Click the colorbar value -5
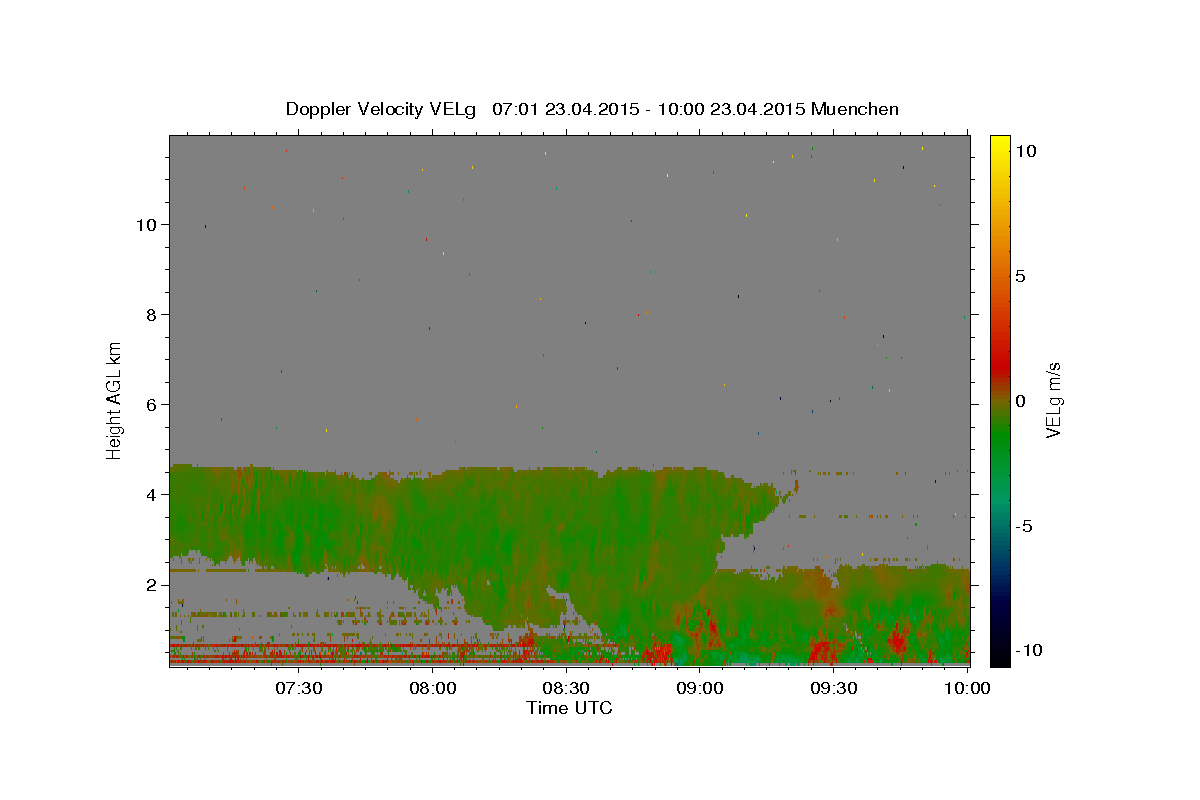Viewport: 1200px width, 800px height. click(1023, 526)
